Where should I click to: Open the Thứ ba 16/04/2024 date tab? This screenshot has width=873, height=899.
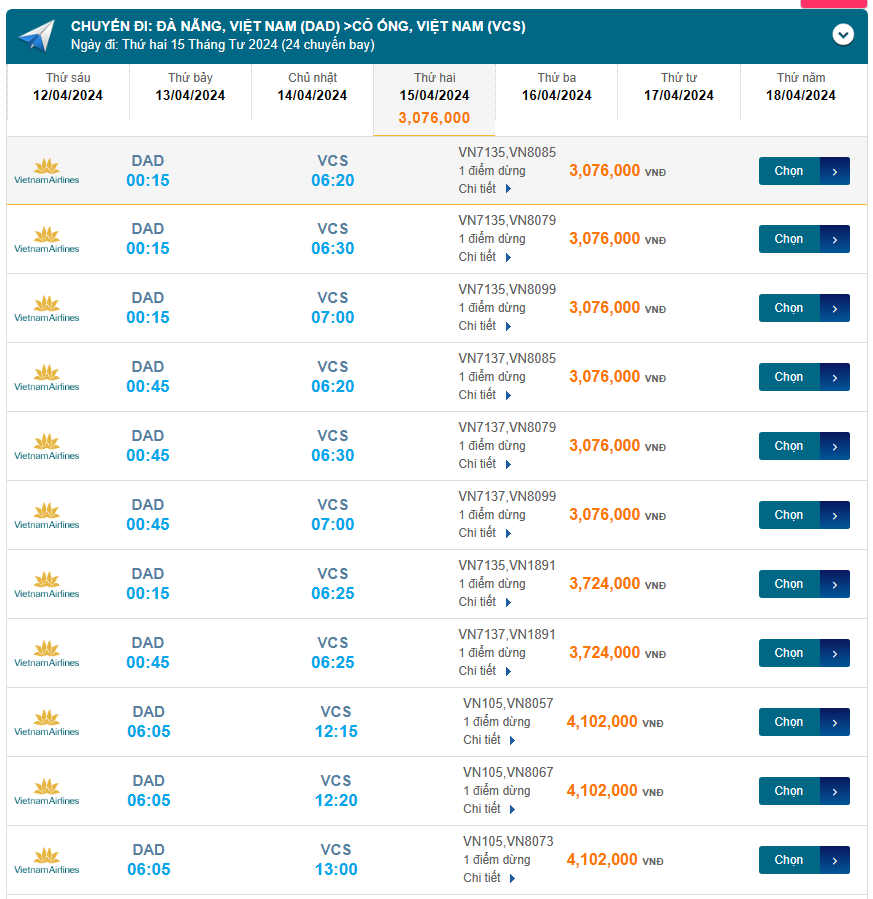(556, 88)
